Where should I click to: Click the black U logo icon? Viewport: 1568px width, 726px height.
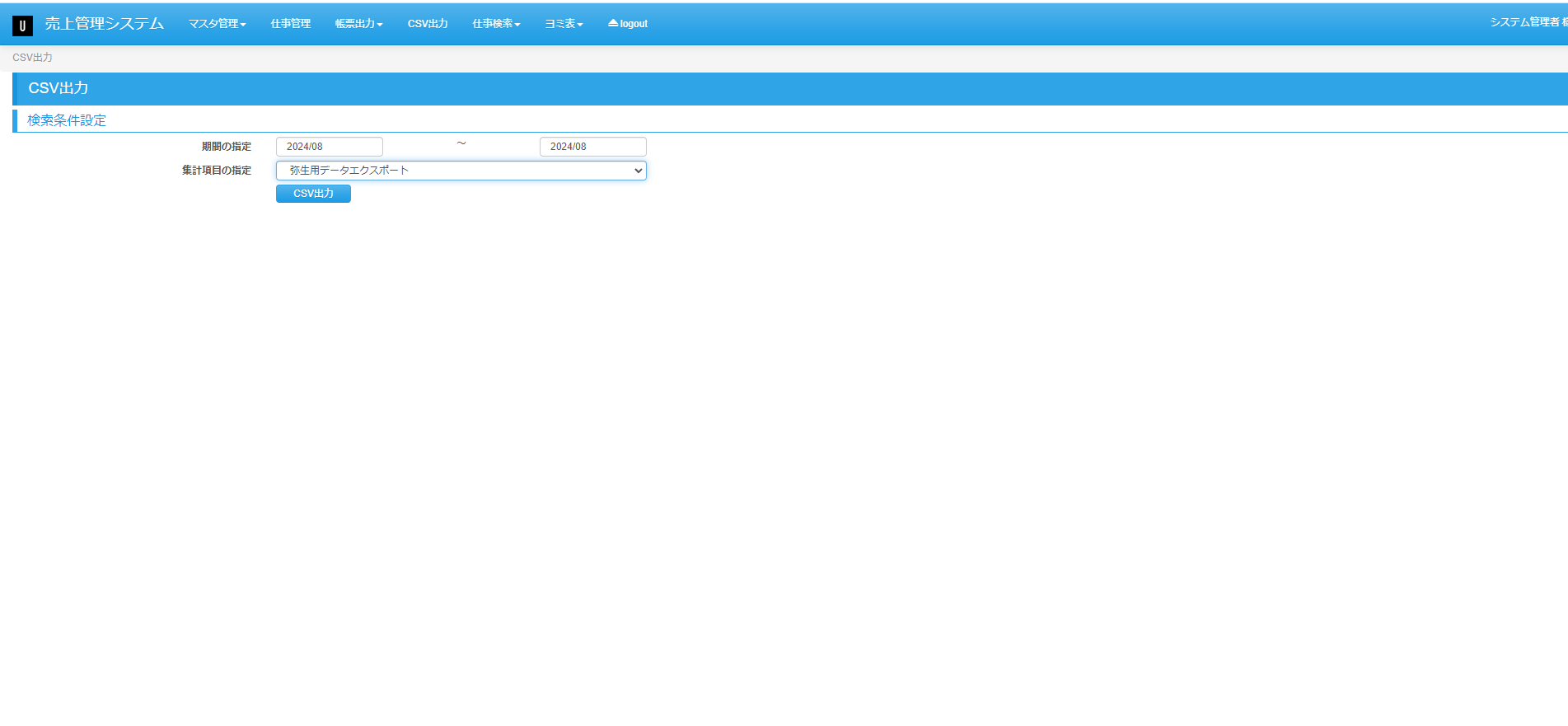22,26
